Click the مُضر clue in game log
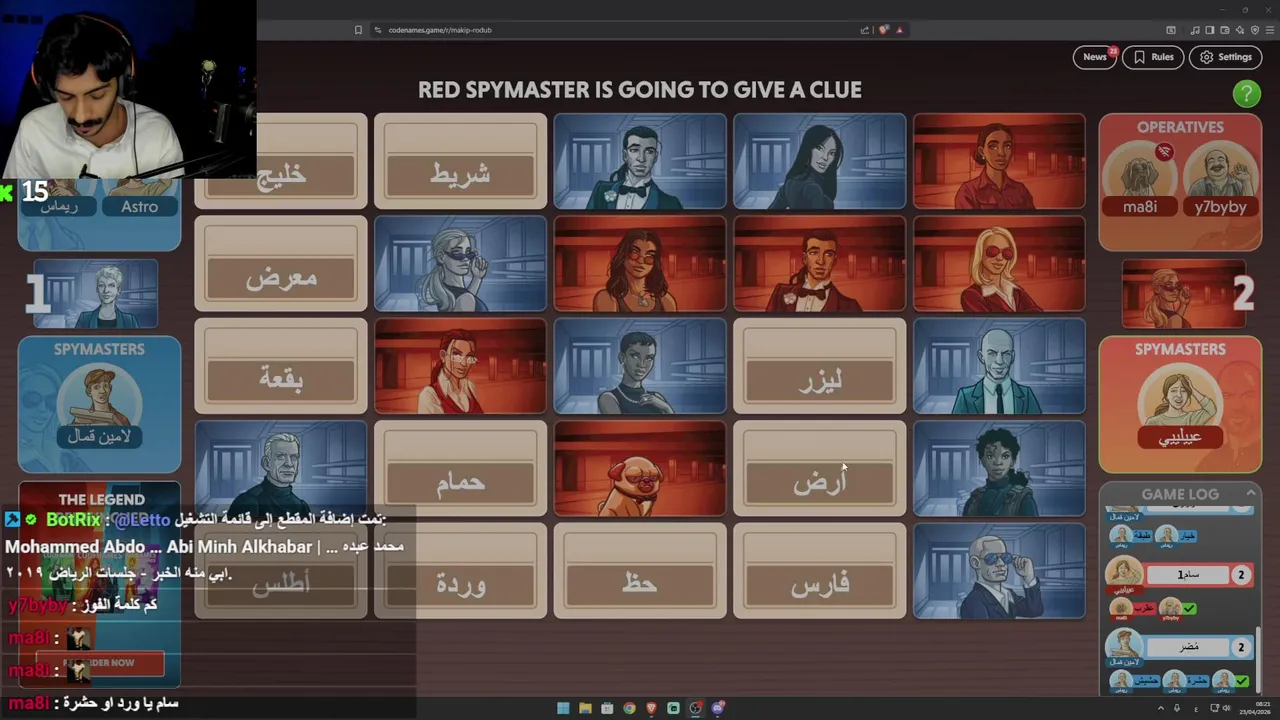The height and width of the screenshot is (720, 1280). [x=1188, y=647]
